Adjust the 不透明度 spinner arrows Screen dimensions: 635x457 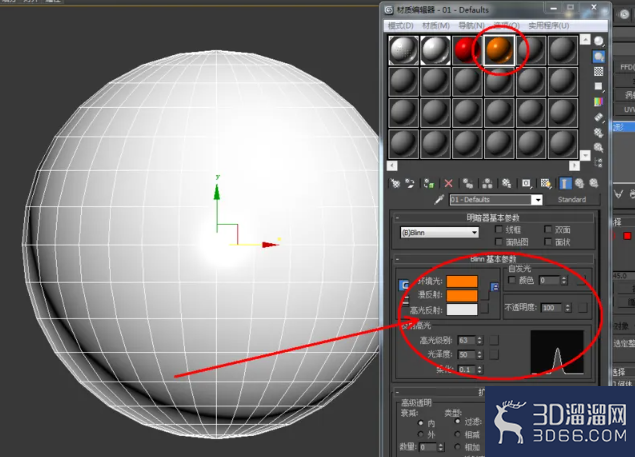coord(568,308)
